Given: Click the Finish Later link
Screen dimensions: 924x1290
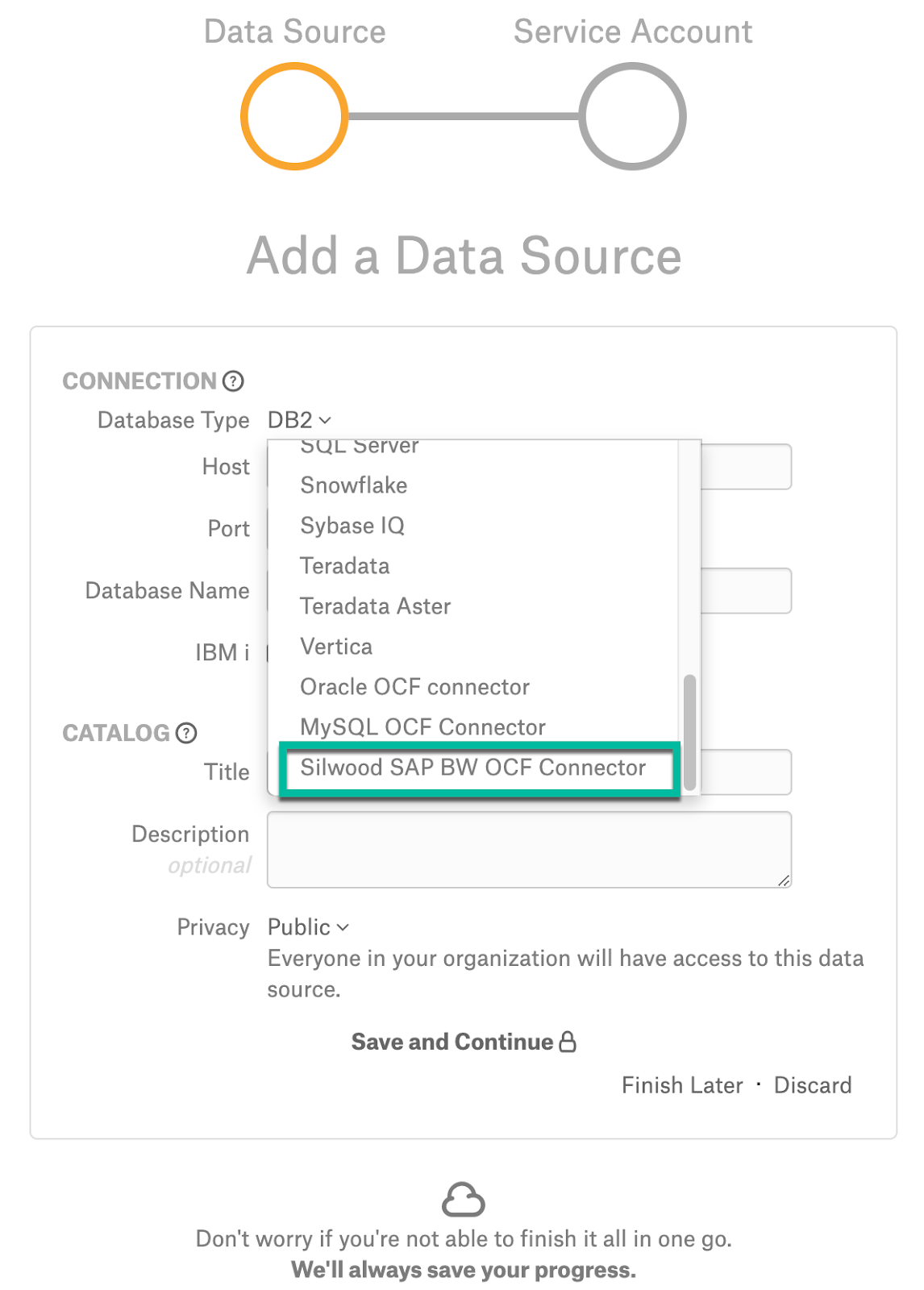Looking at the screenshot, I should pos(682,1085).
